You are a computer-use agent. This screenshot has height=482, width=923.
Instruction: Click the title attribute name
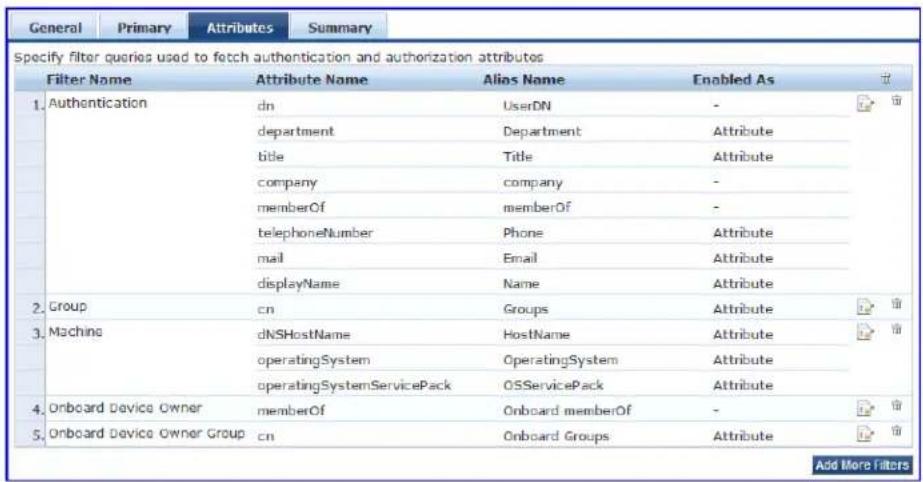(x=270, y=157)
